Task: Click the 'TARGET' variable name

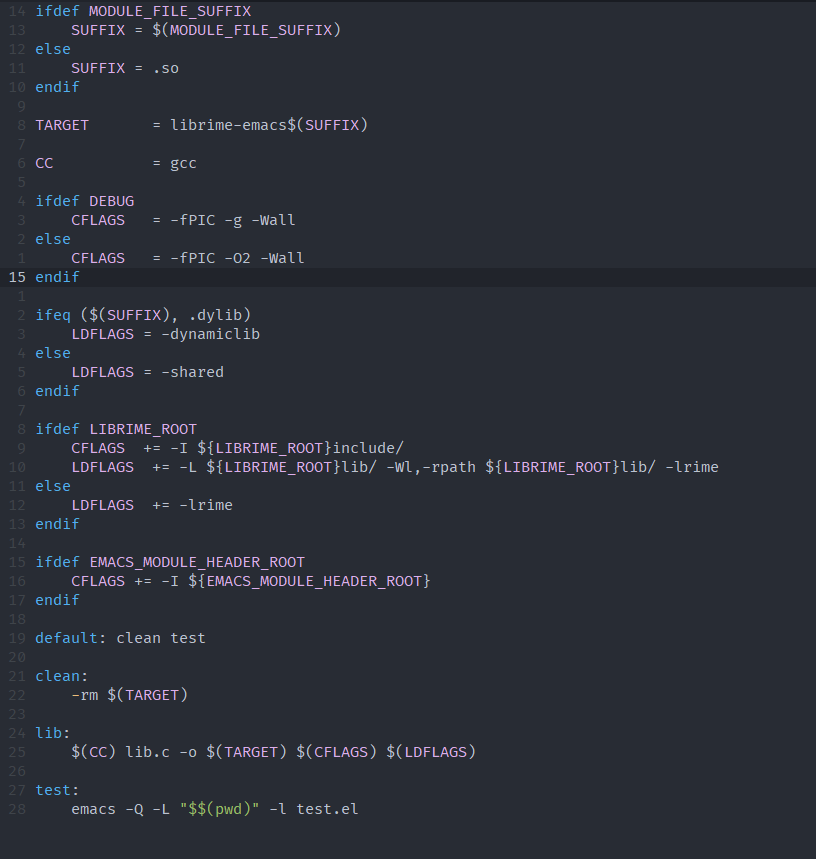Action: [x=62, y=125]
